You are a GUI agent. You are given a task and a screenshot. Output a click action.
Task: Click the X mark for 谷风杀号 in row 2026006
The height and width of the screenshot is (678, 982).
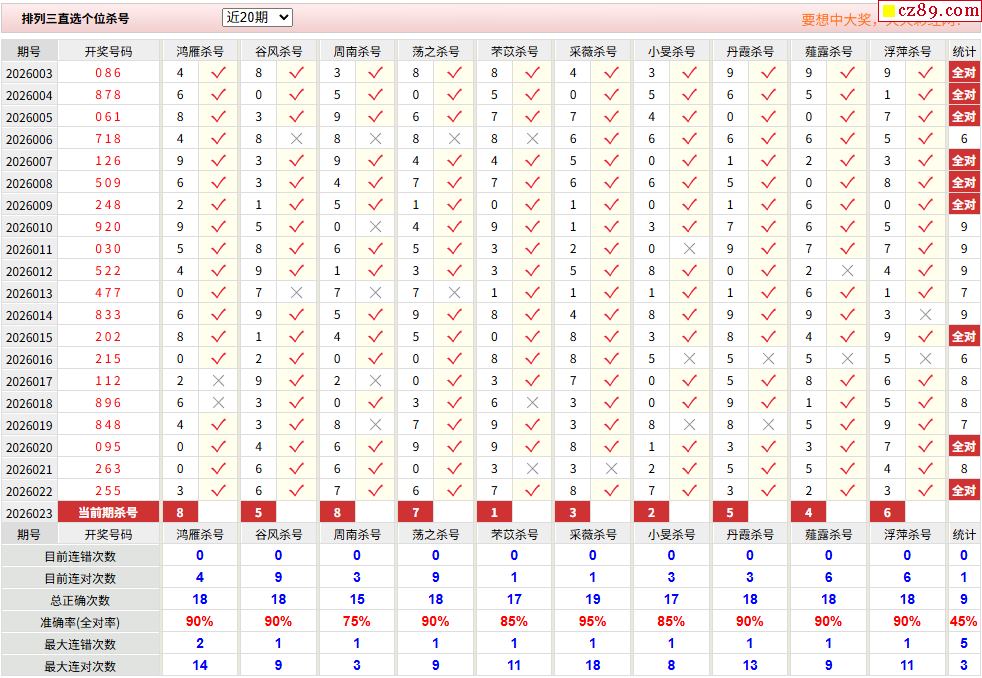click(297, 139)
